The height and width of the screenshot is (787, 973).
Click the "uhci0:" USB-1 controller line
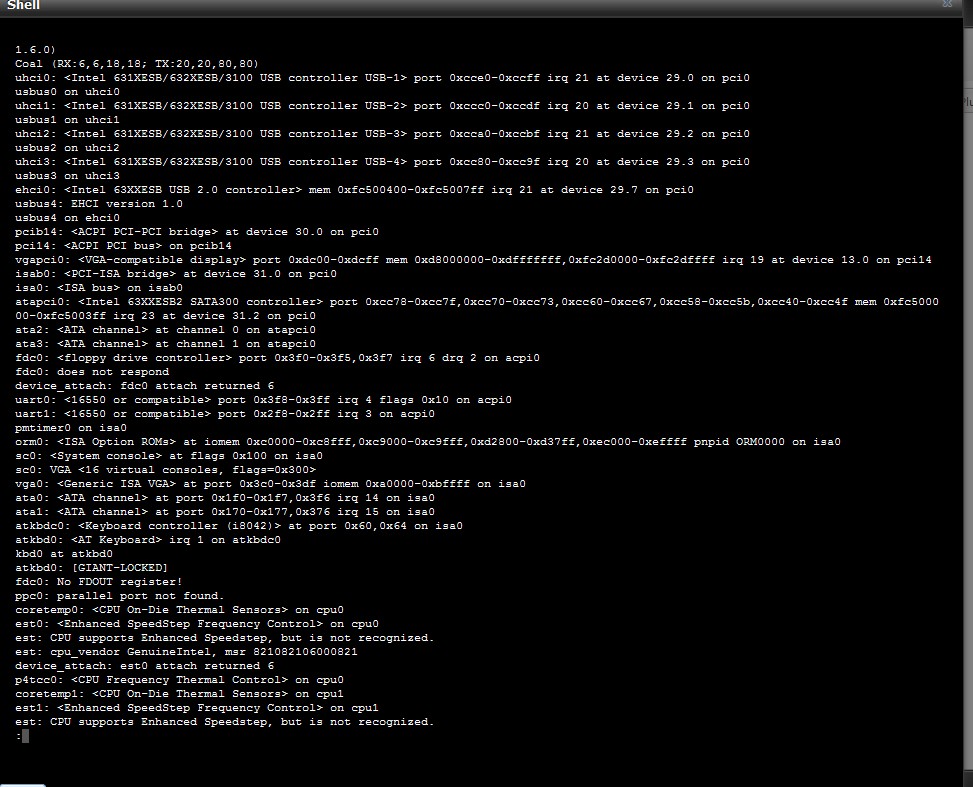[382, 78]
